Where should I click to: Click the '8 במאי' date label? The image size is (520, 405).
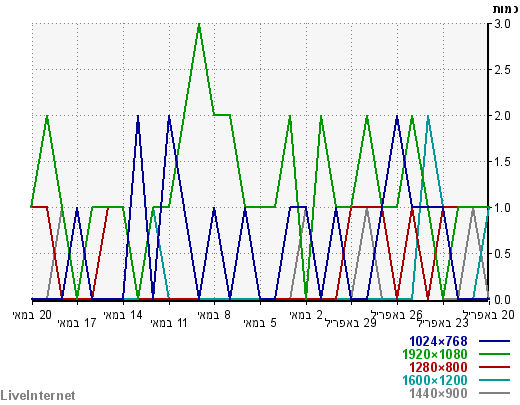[x=214, y=315]
